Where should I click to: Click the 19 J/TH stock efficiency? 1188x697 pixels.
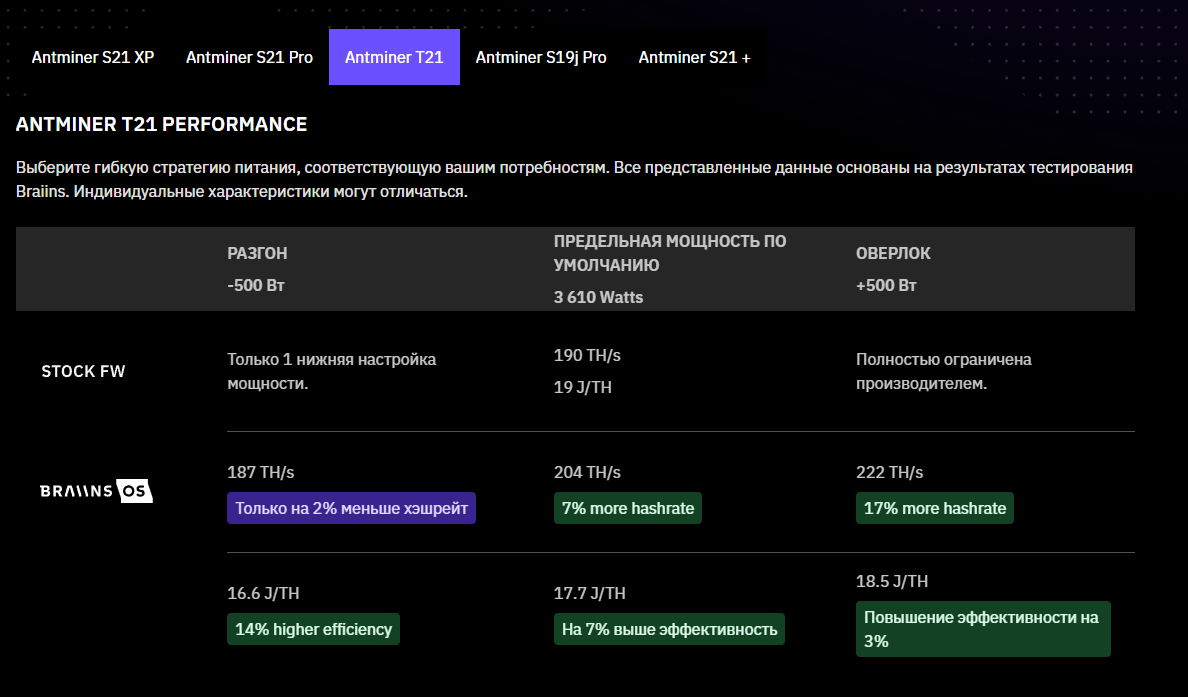click(583, 387)
